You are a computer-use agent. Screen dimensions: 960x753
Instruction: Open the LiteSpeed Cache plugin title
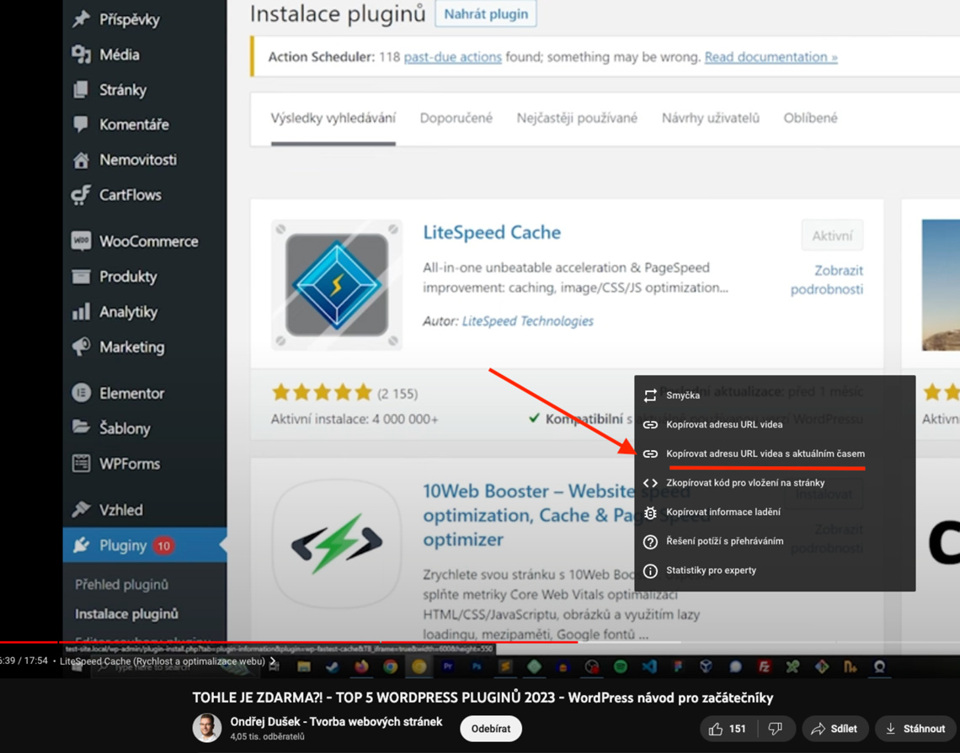(492, 232)
